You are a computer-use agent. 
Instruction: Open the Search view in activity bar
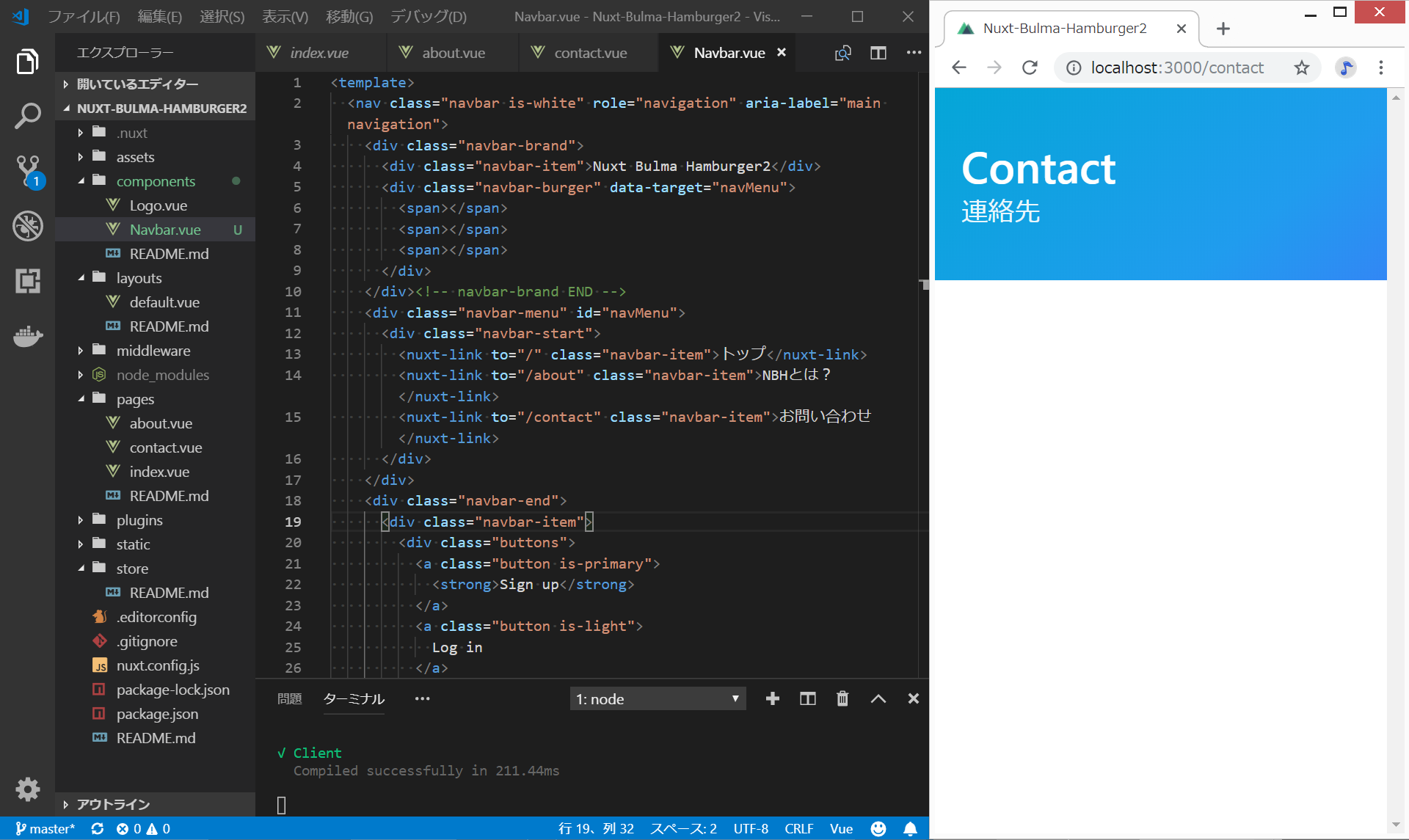[27, 116]
